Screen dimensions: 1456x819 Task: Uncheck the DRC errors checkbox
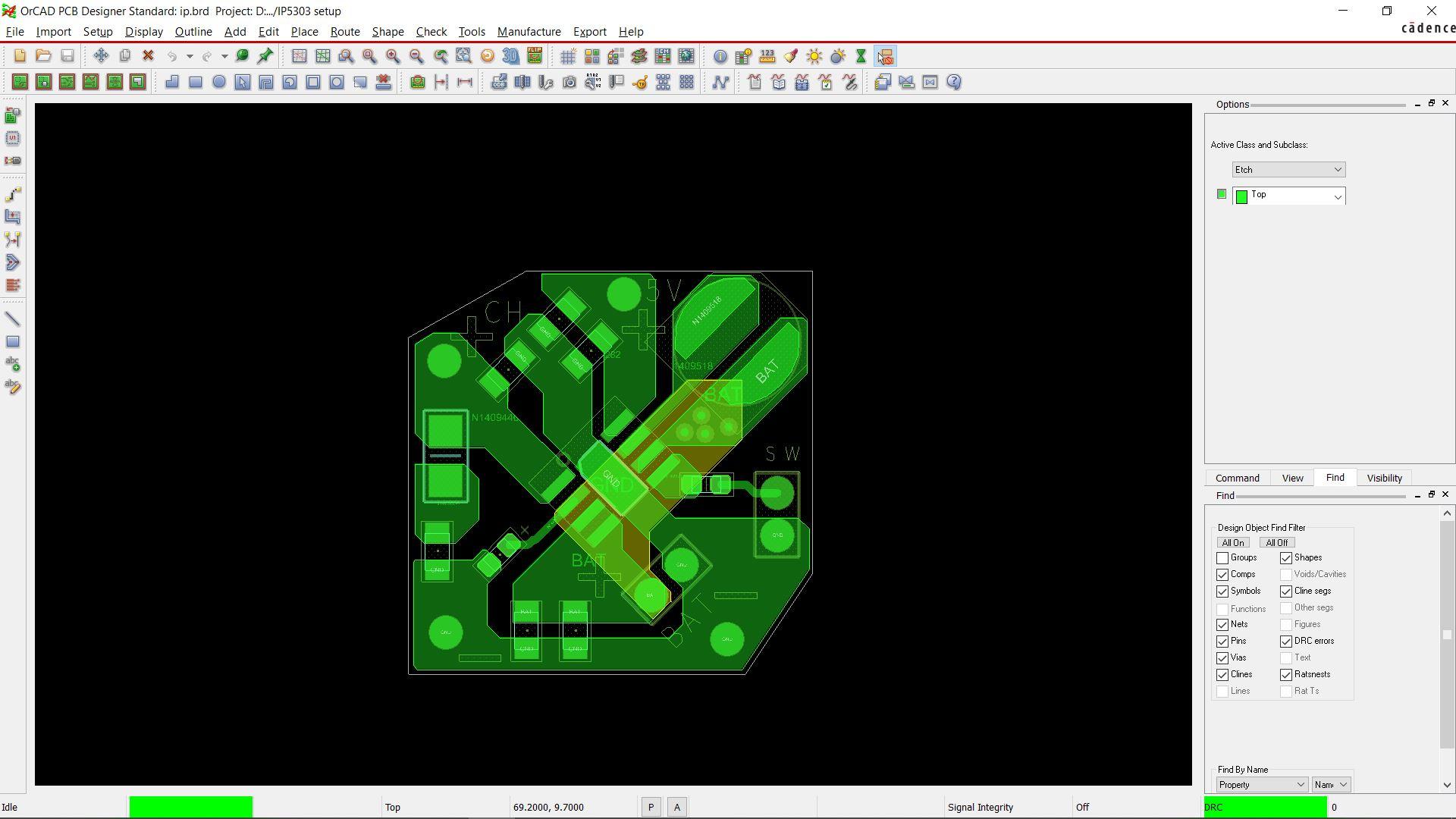pyautogui.click(x=1286, y=642)
